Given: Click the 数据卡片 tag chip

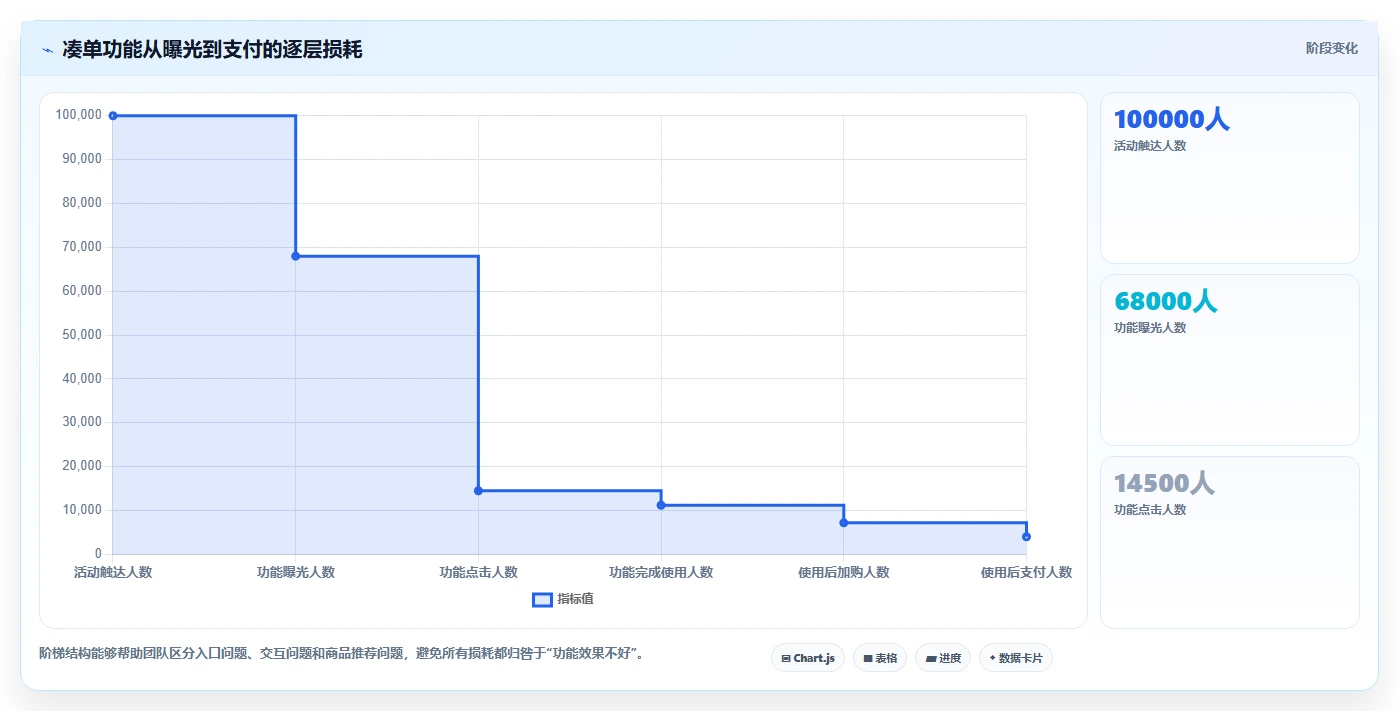Looking at the screenshot, I should coord(1016,658).
